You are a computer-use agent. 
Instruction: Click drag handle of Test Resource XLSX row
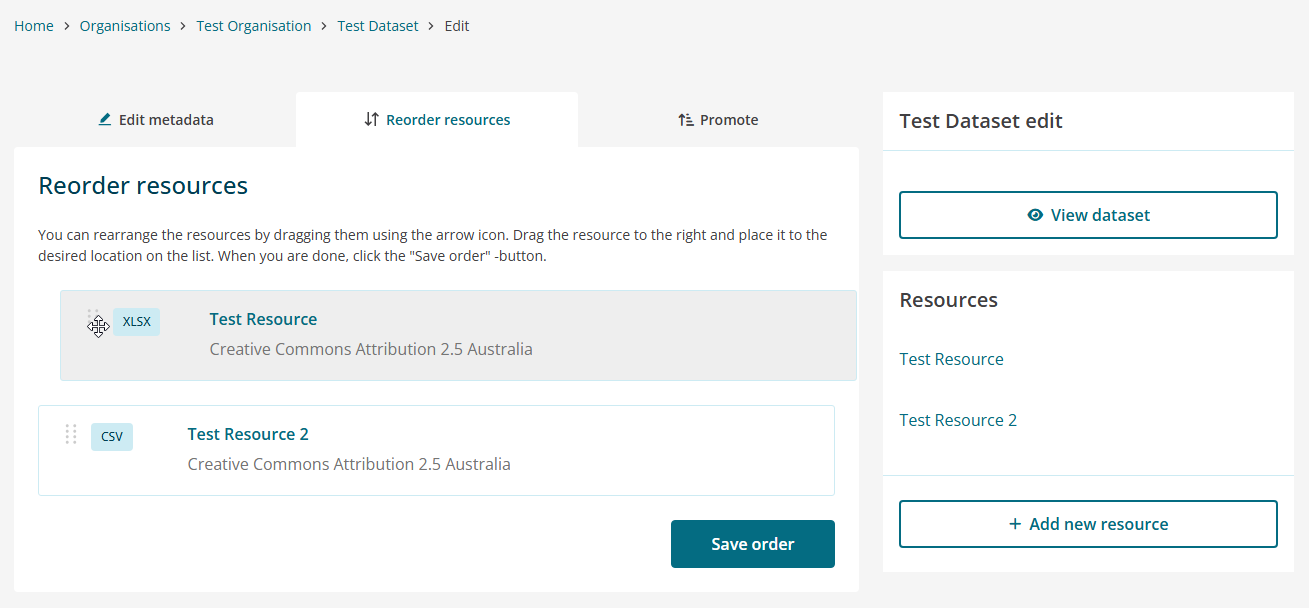coord(93,319)
